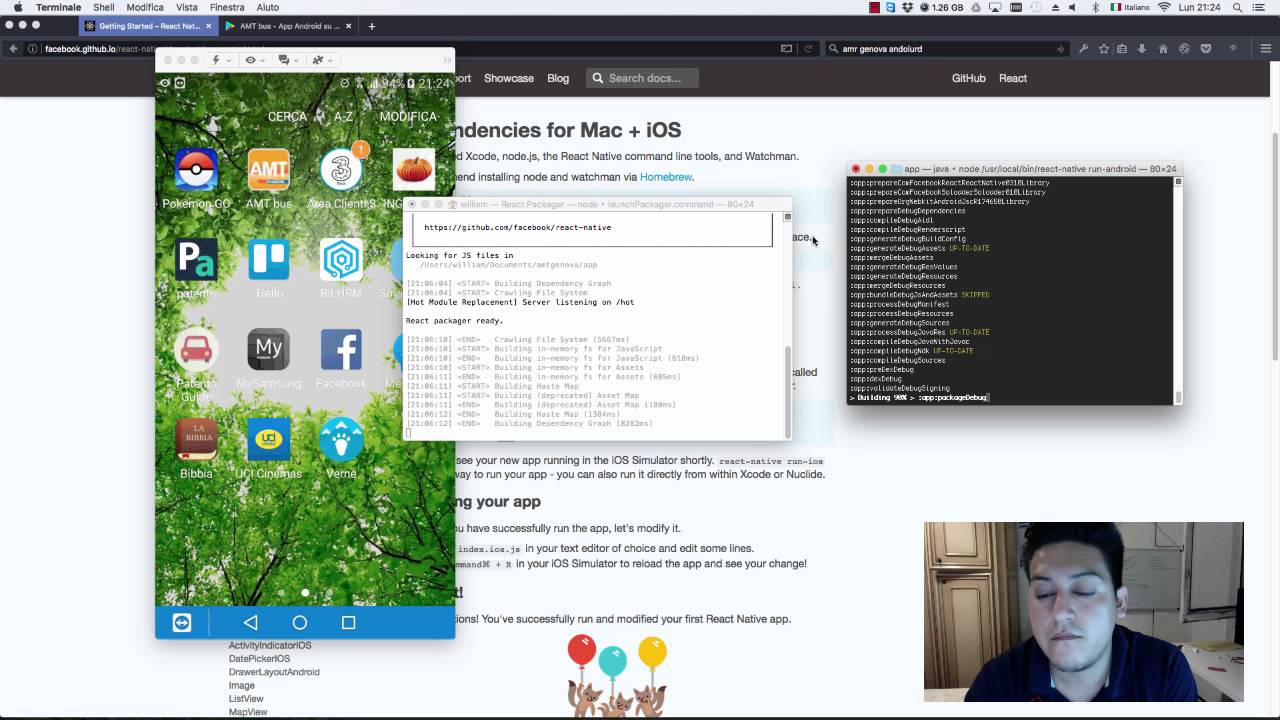Screen dimensions: 1280x720
Task: Open the Firefox hamburger menu
Action: click(x=1265, y=48)
